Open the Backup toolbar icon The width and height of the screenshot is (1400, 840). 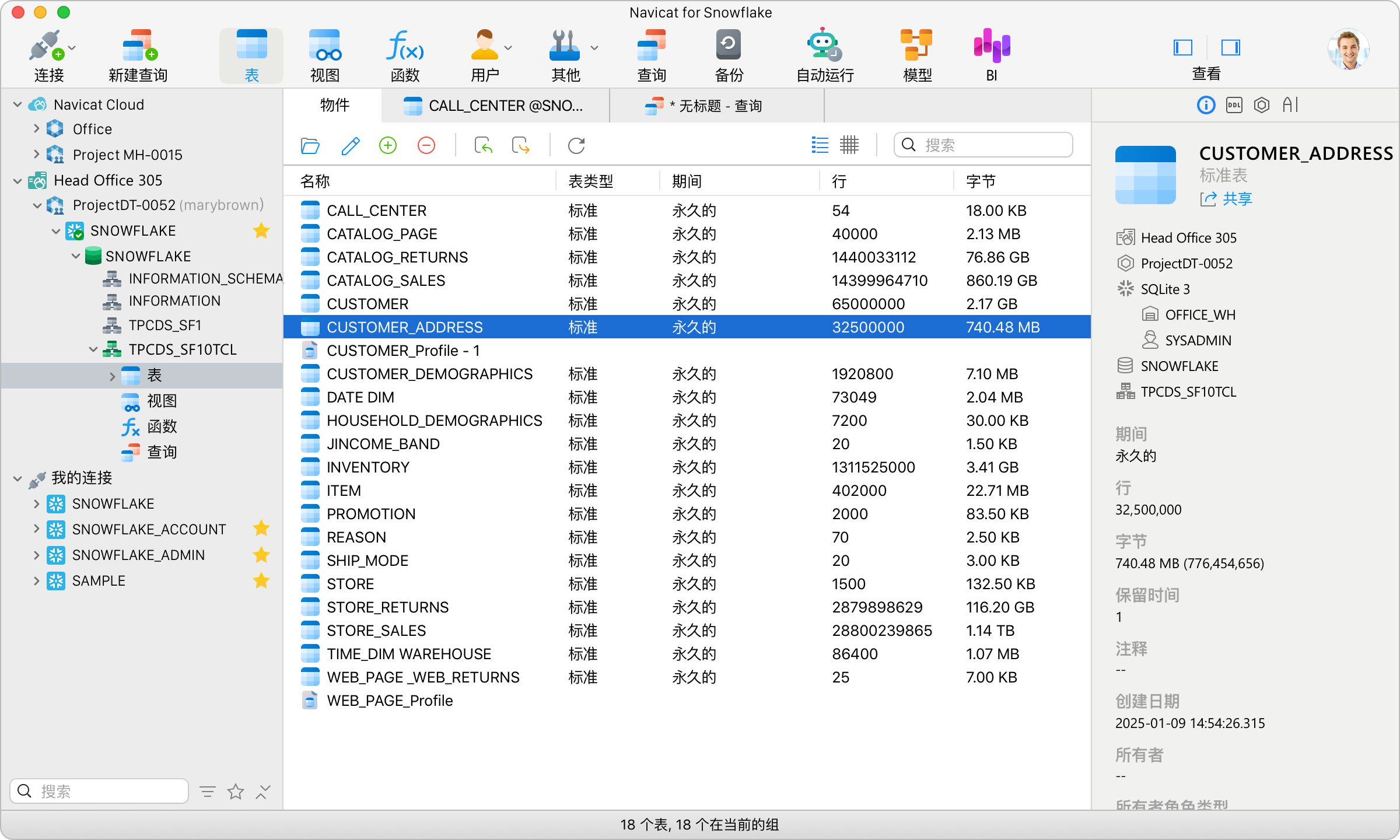(729, 45)
